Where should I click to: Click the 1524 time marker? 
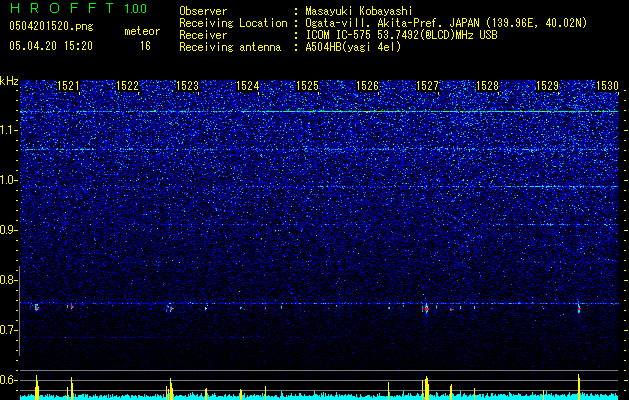pos(248,85)
